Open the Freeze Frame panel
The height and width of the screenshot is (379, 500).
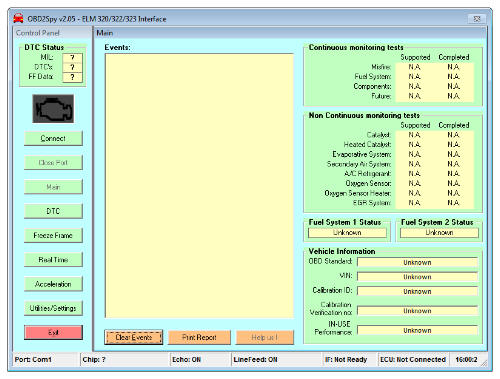pos(53,235)
